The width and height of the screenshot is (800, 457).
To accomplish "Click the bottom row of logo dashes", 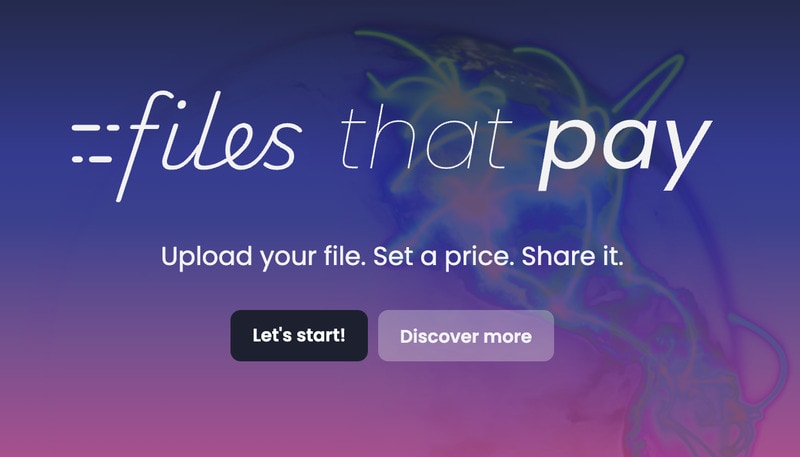I will 92,159.
